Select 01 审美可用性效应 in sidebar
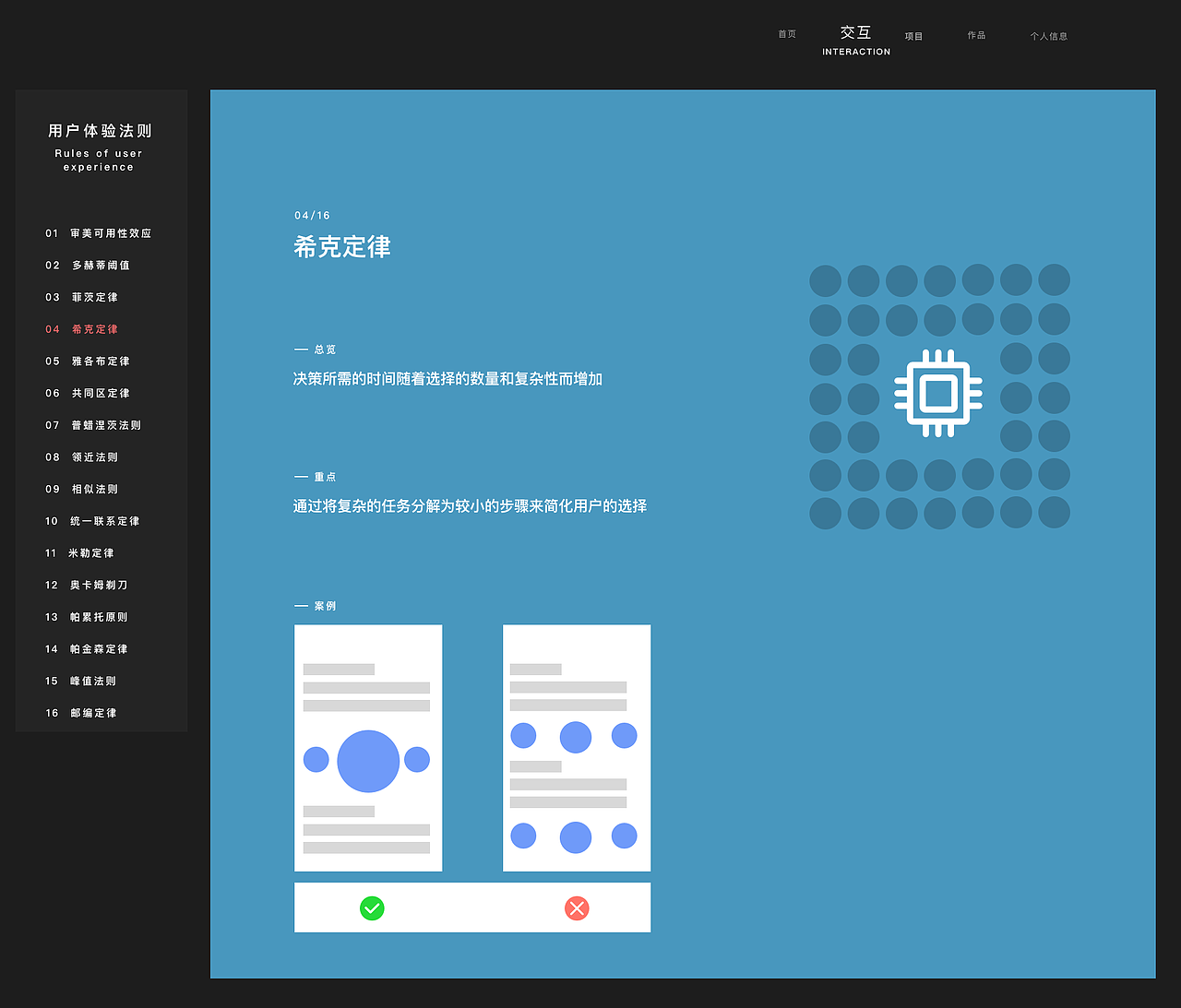1181x1008 pixels. point(99,234)
